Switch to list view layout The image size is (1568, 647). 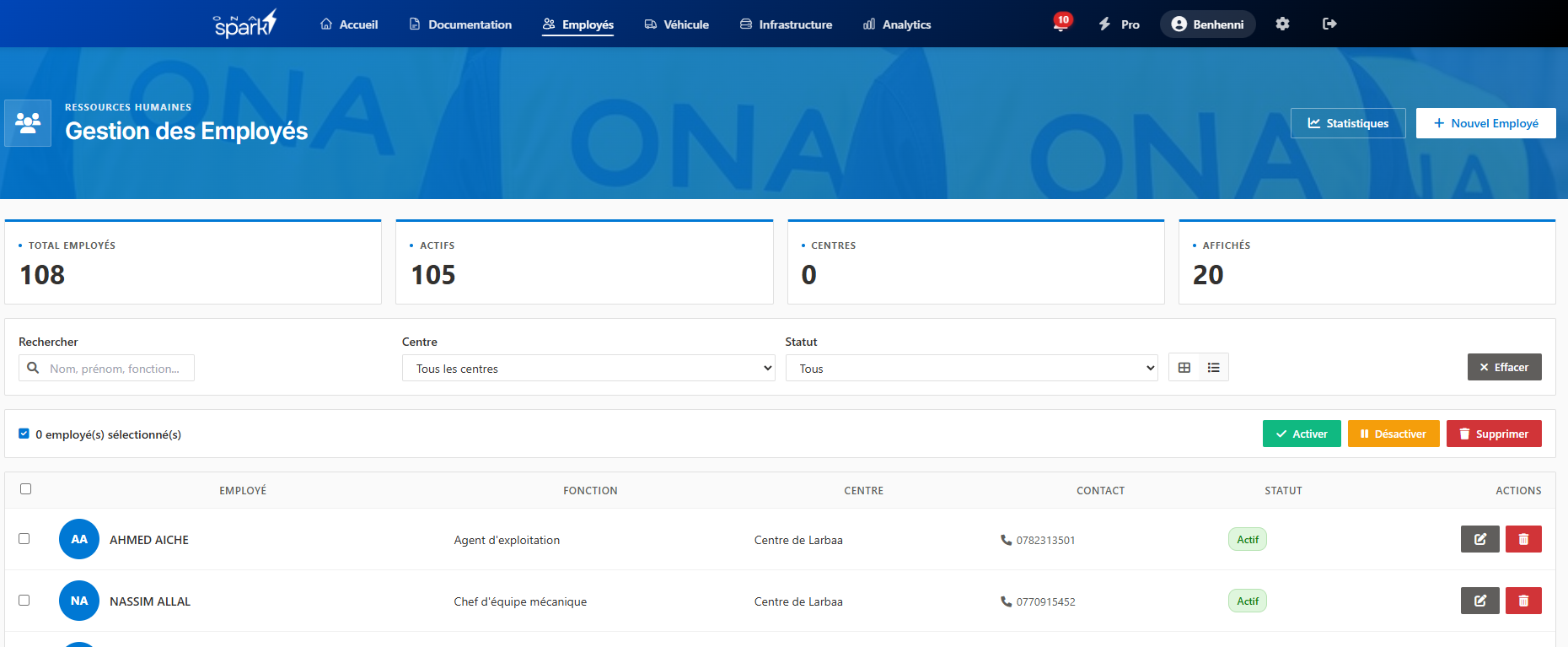pos(1214,368)
